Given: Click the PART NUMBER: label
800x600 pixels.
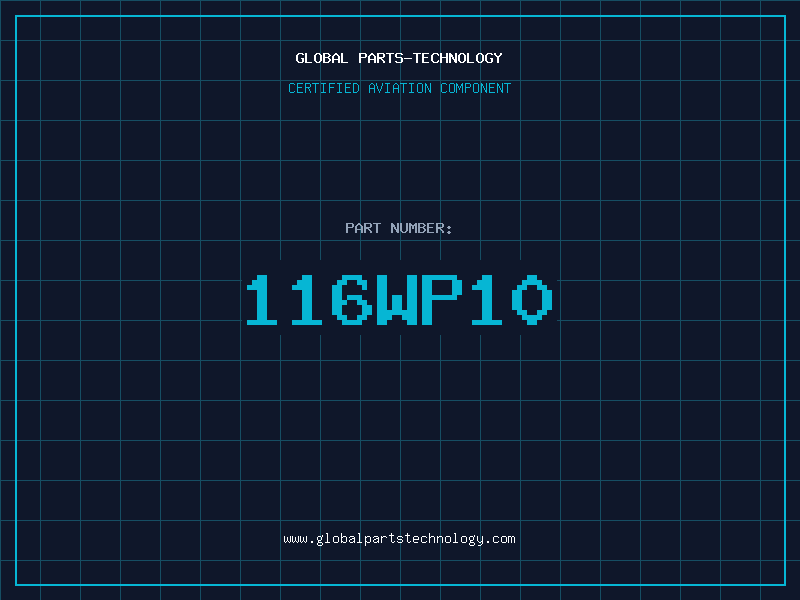Looking at the screenshot, I should [399, 228].
